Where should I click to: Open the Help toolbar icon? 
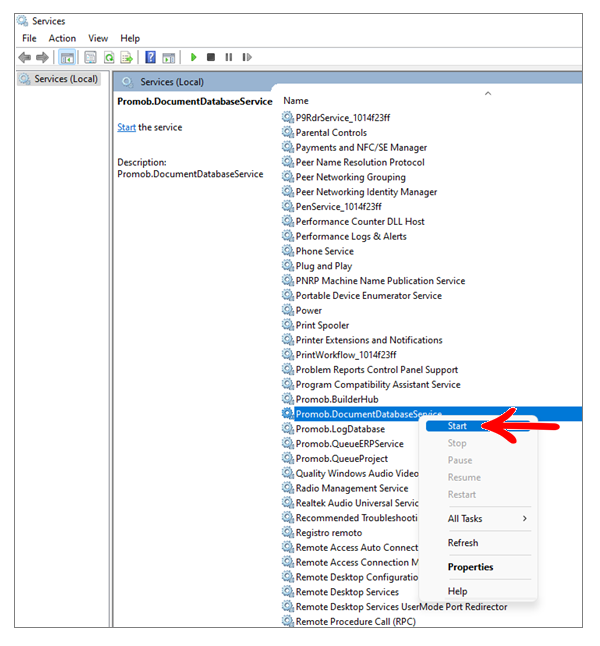pyautogui.click(x=150, y=57)
